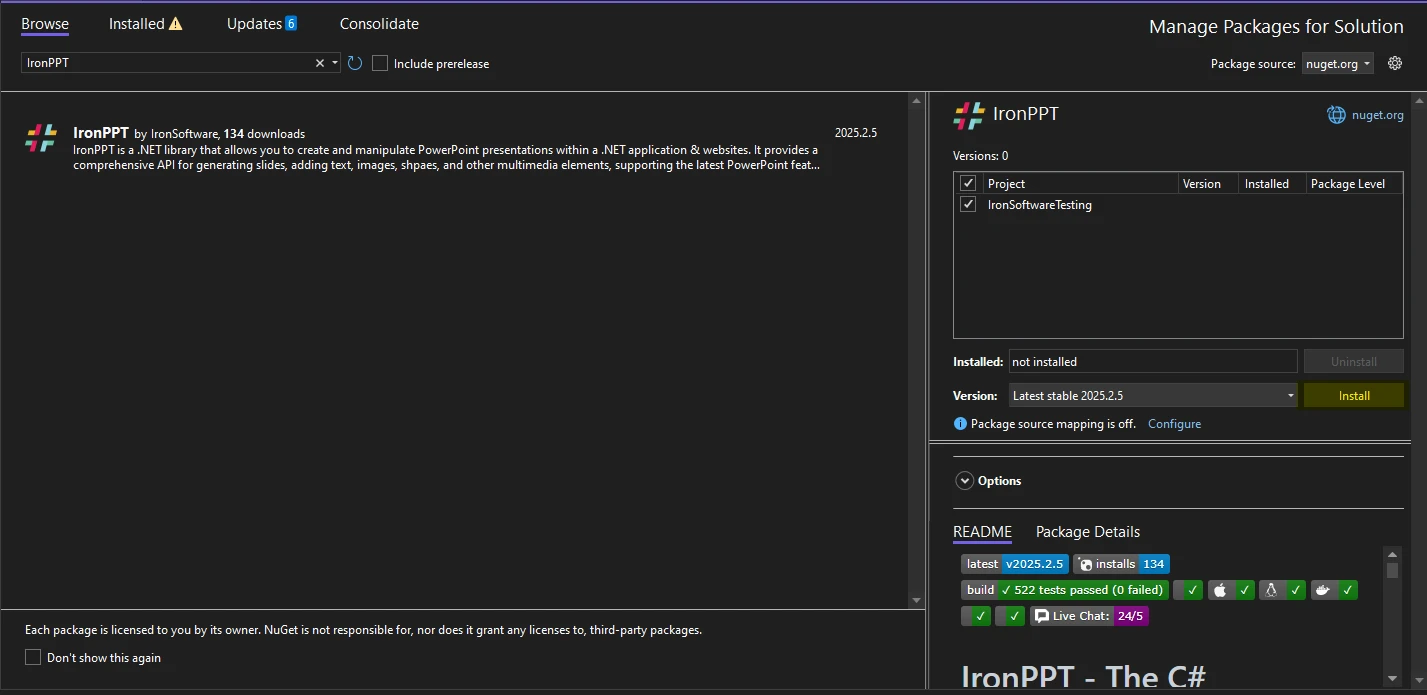Click the nuget.org globe icon
This screenshot has height=695, width=1427.
pyautogui.click(x=1336, y=115)
